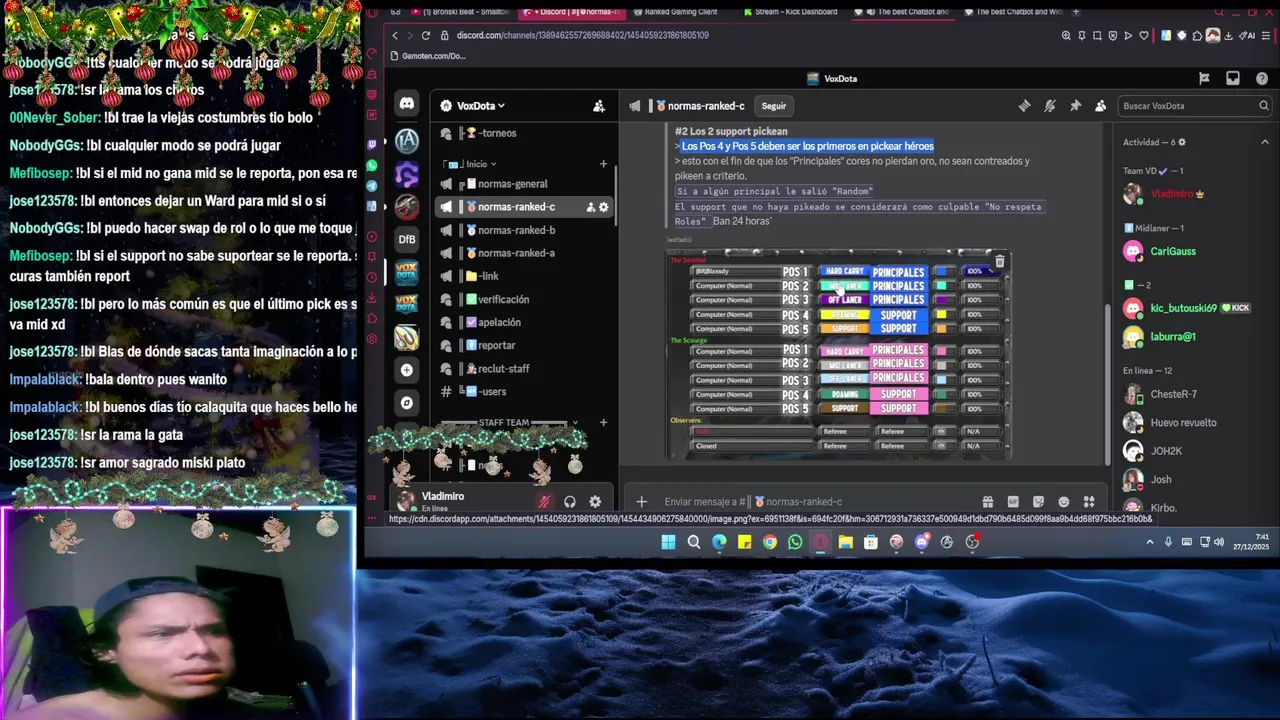Open Opera sidebar settings gear
Image resolution: width=1280 pixels, height=720 pixels.
(373, 339)
